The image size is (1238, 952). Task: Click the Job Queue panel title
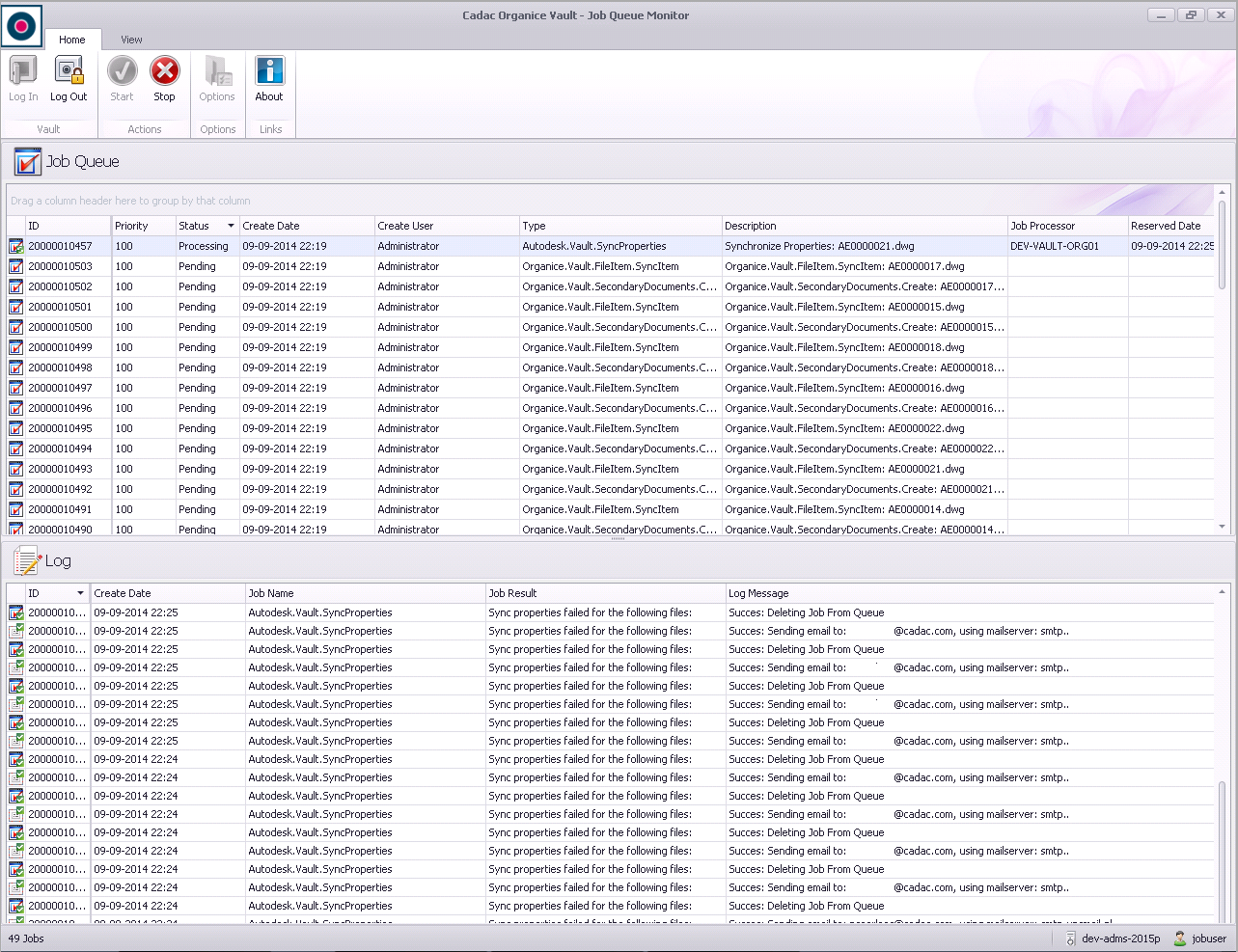[83, 161]
